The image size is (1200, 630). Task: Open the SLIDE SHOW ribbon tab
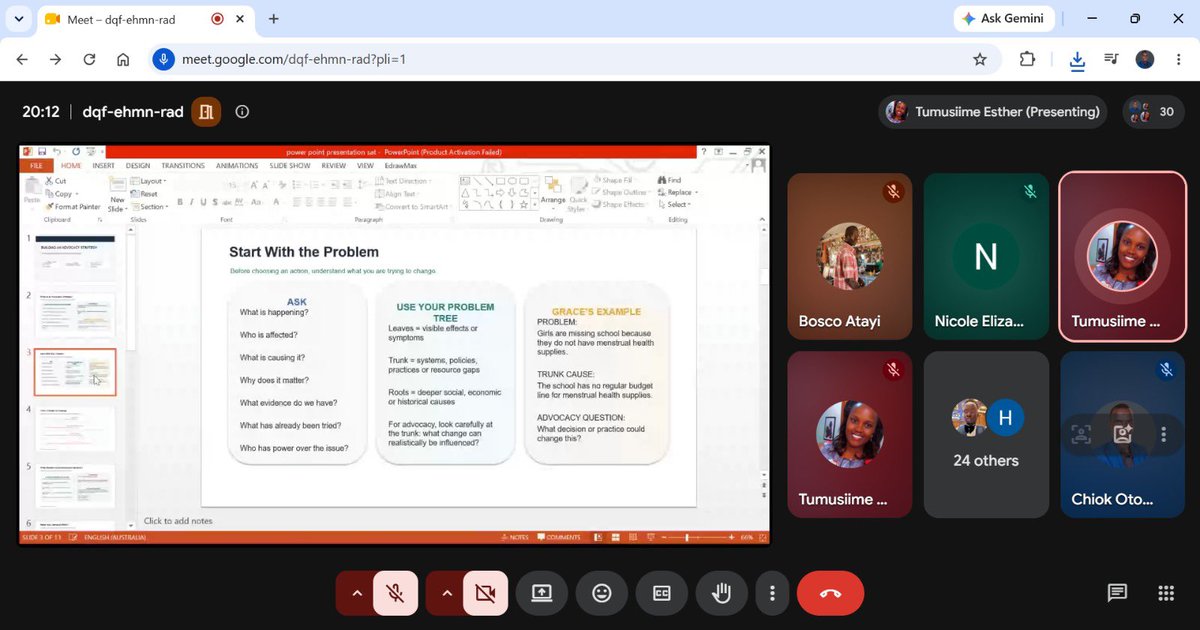290,166
